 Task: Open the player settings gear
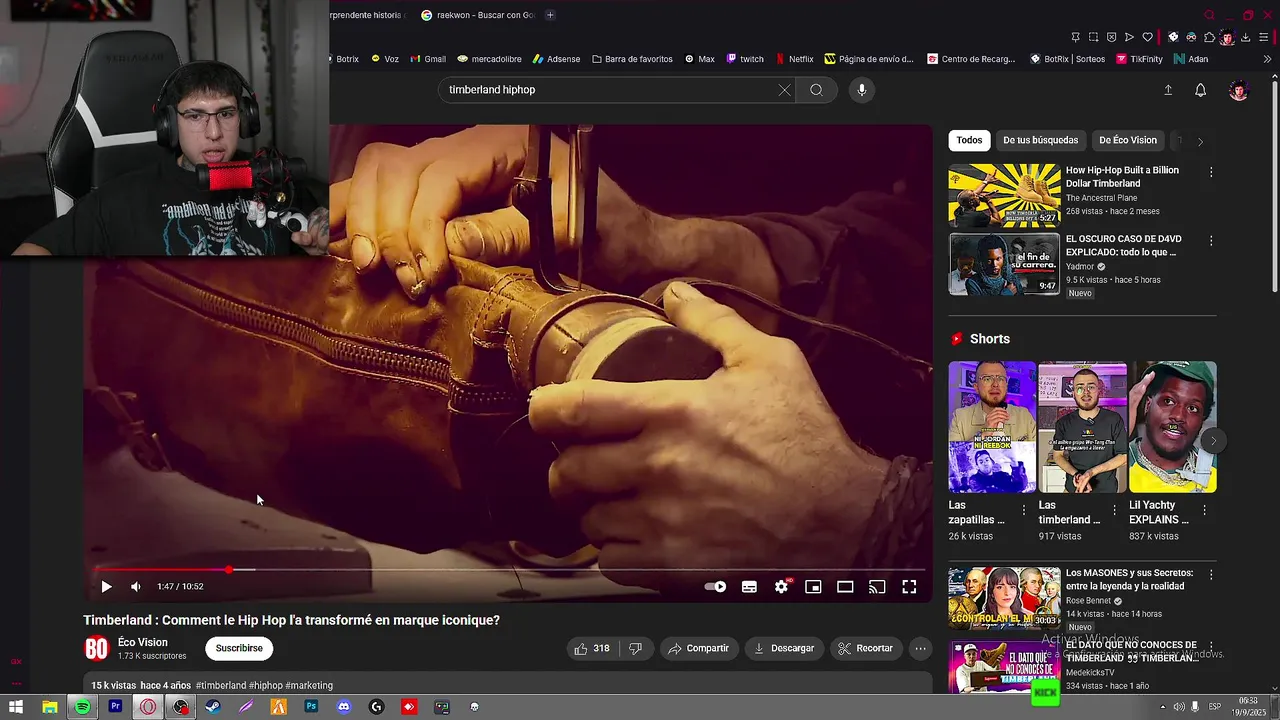[781, 587]
